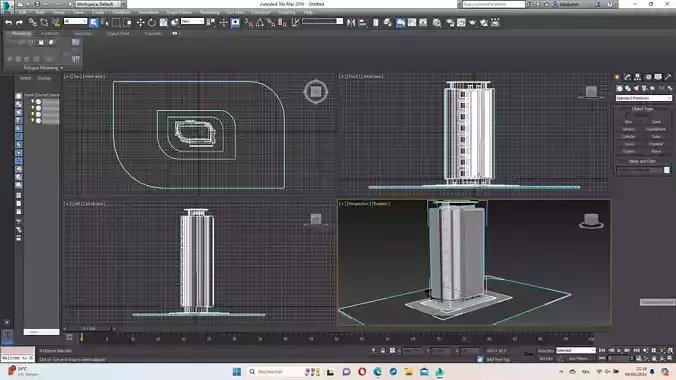676x380 pixels.
Task: Open the reference coordinate system dropdown
Action: pos(192,21)
